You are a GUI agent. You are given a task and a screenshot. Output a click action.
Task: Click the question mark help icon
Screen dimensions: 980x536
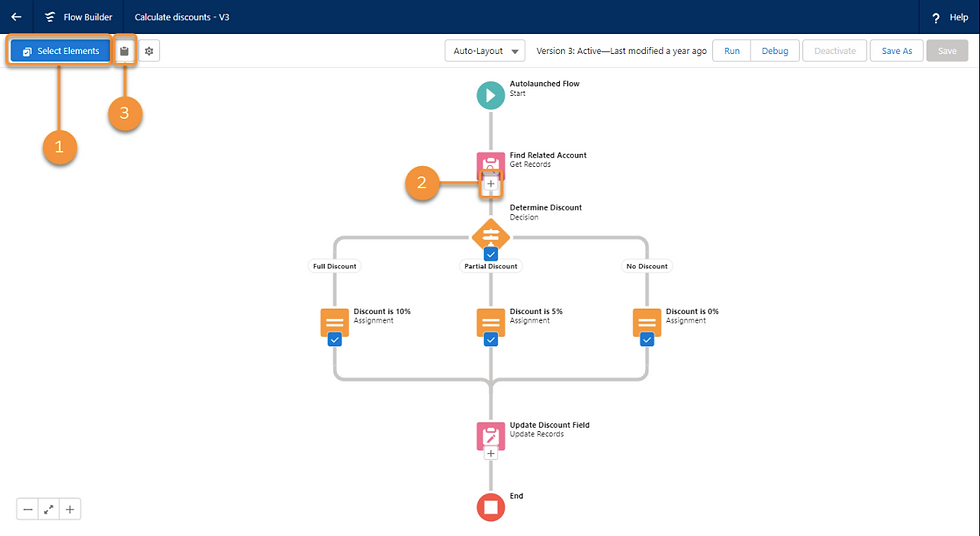click(x=936, y=18)
